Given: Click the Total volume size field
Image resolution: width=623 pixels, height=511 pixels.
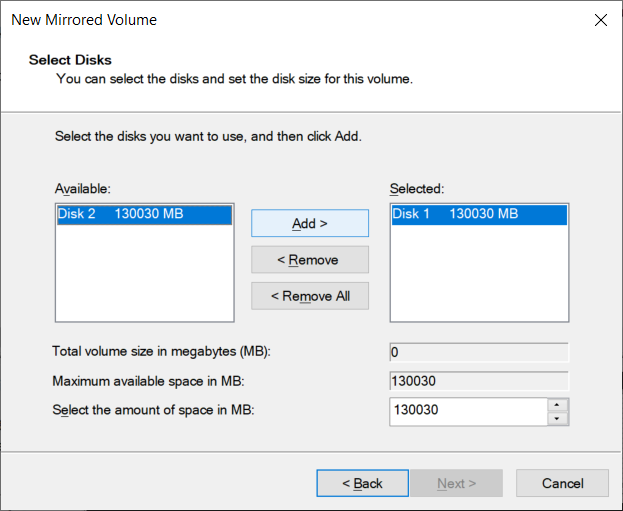Looking at the screenshot, I should click(x=479, y=352).
